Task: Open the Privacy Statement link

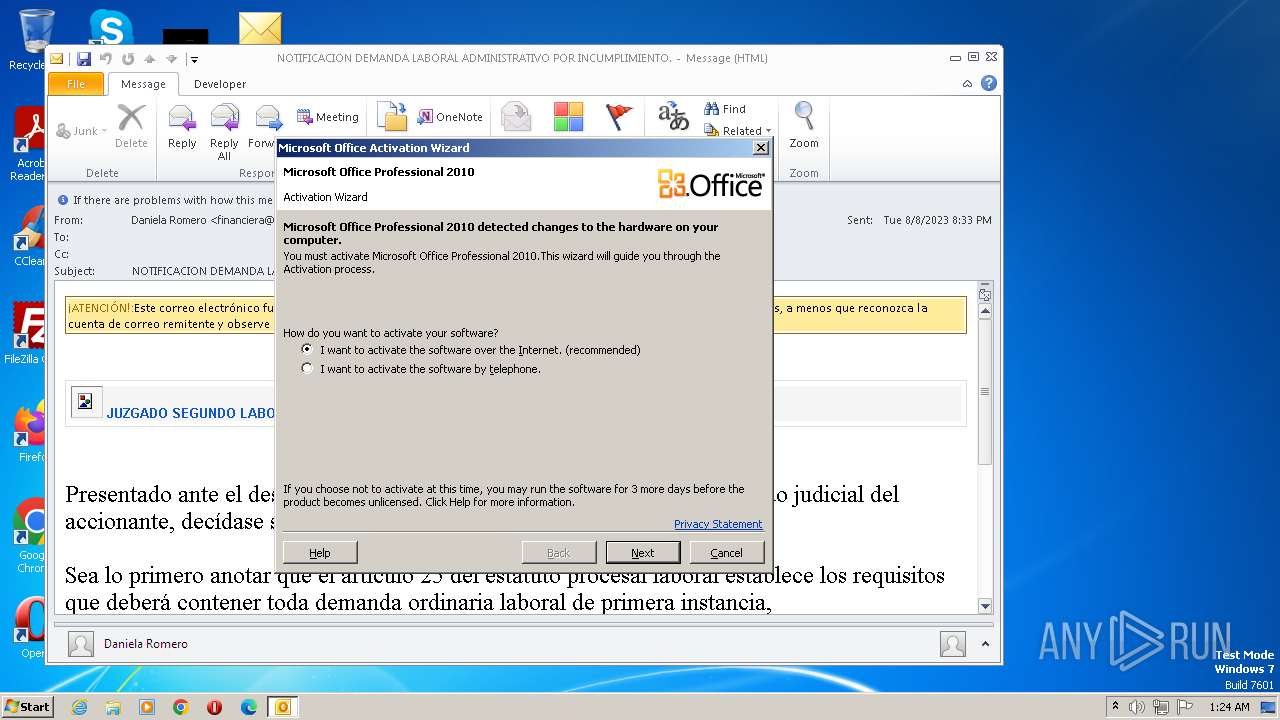Action: point(718,524)
